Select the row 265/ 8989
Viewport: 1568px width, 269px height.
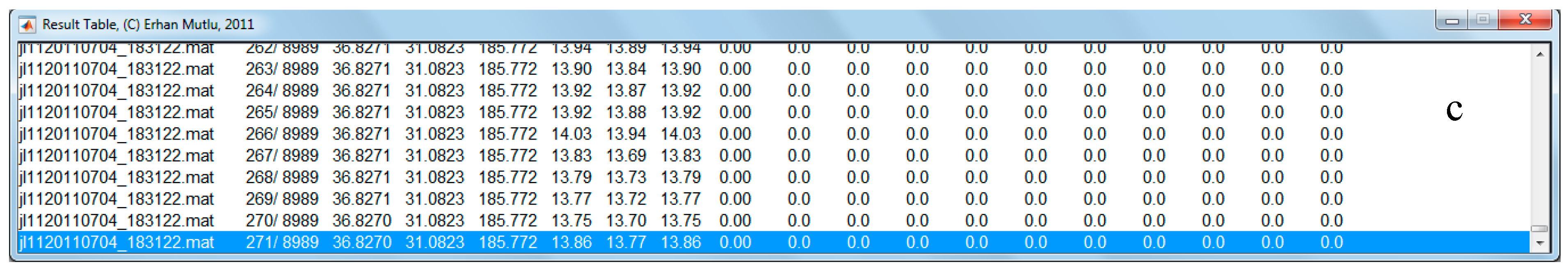(x=774, y=112)
